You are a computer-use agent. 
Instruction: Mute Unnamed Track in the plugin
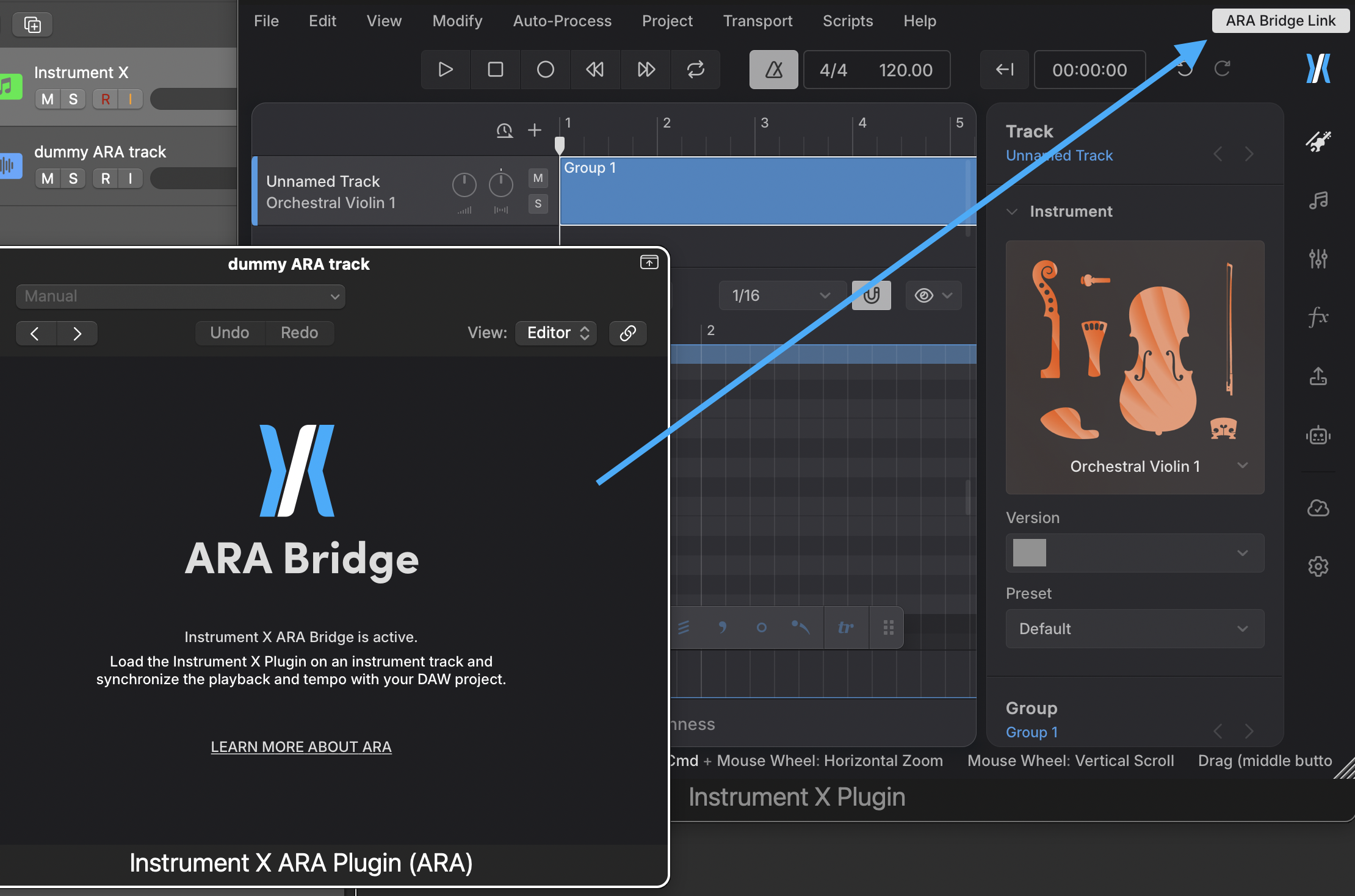click(538, 178)
